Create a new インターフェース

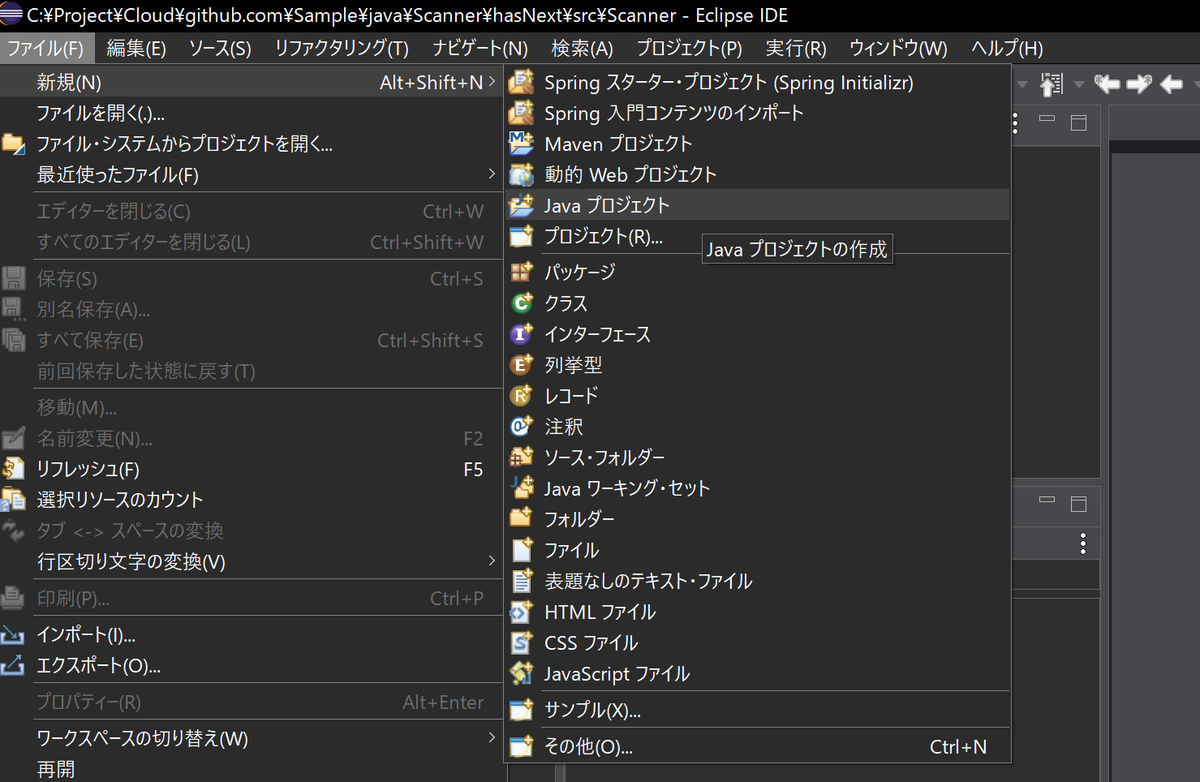[758, 334]
